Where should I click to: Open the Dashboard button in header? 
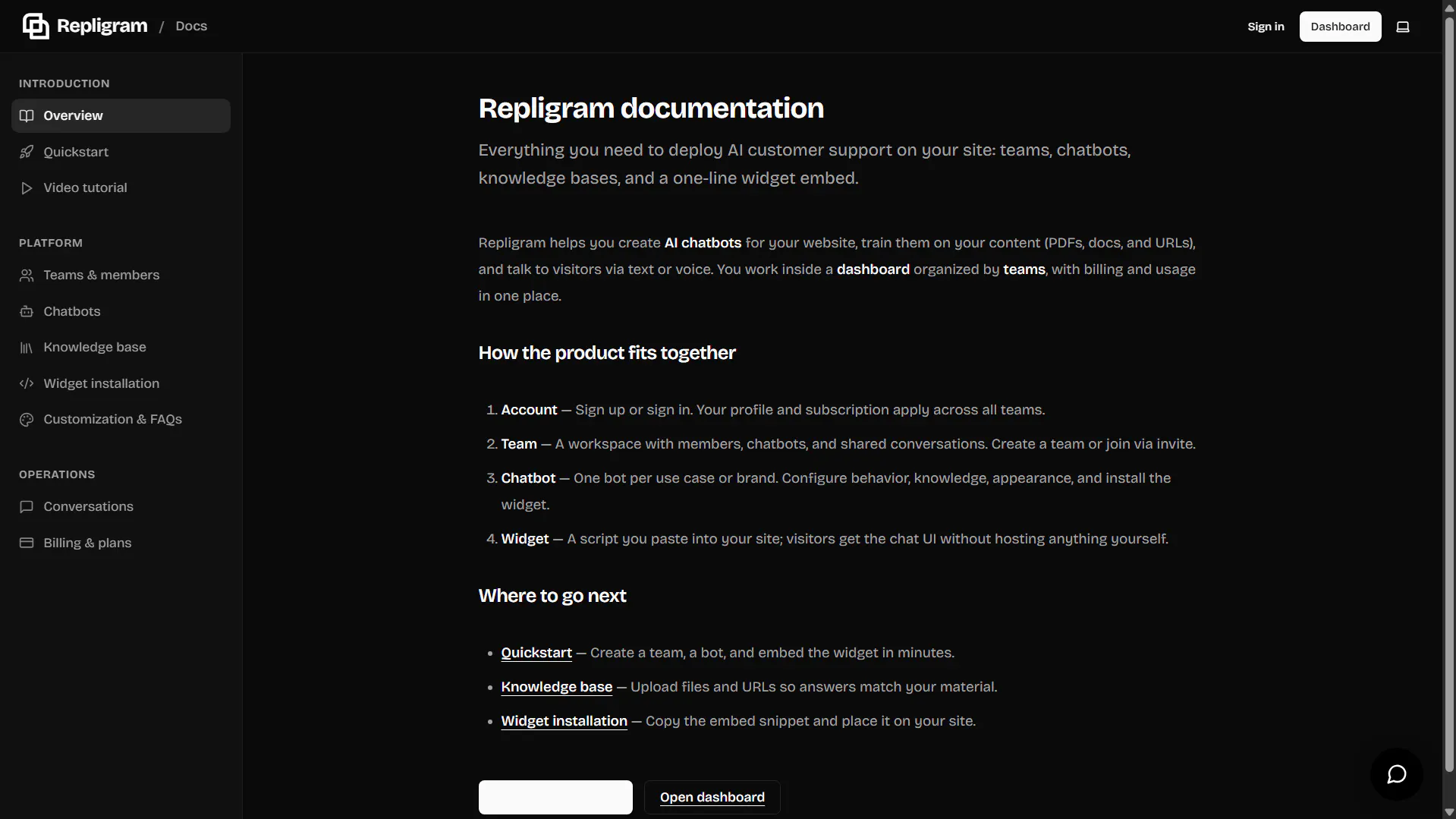coord(1340,27)
